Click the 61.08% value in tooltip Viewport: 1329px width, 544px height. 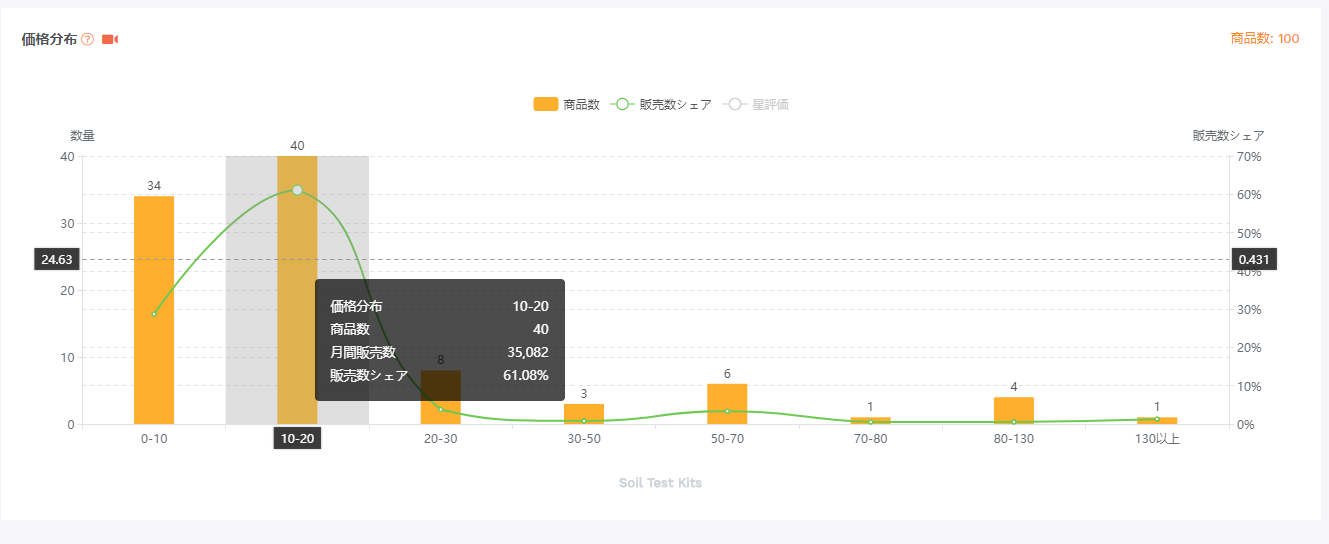coord(525,376)
